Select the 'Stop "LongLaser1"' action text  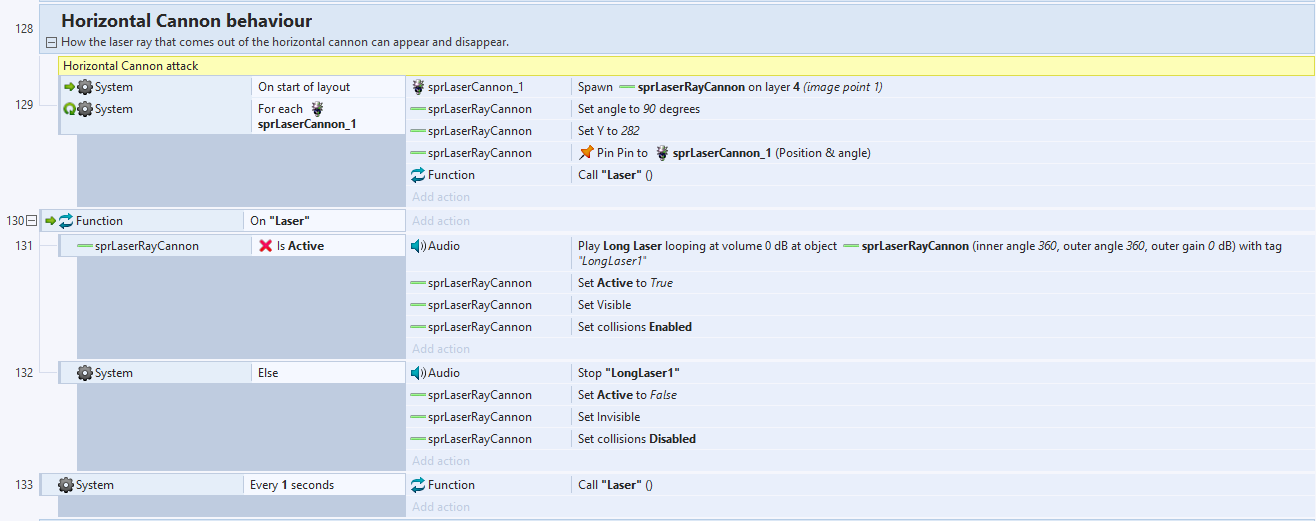coord(629,373)
